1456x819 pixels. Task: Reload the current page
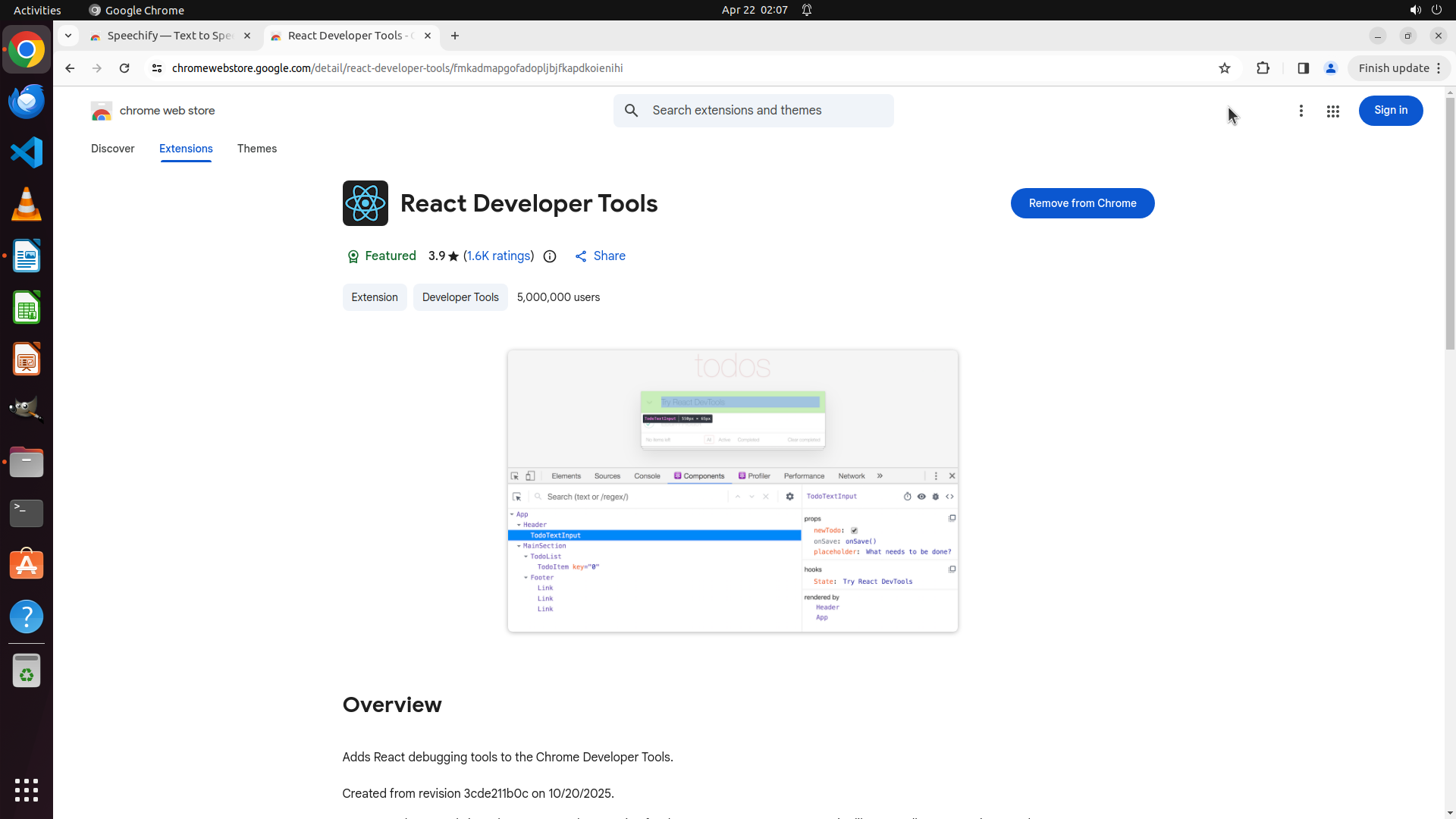124,68
